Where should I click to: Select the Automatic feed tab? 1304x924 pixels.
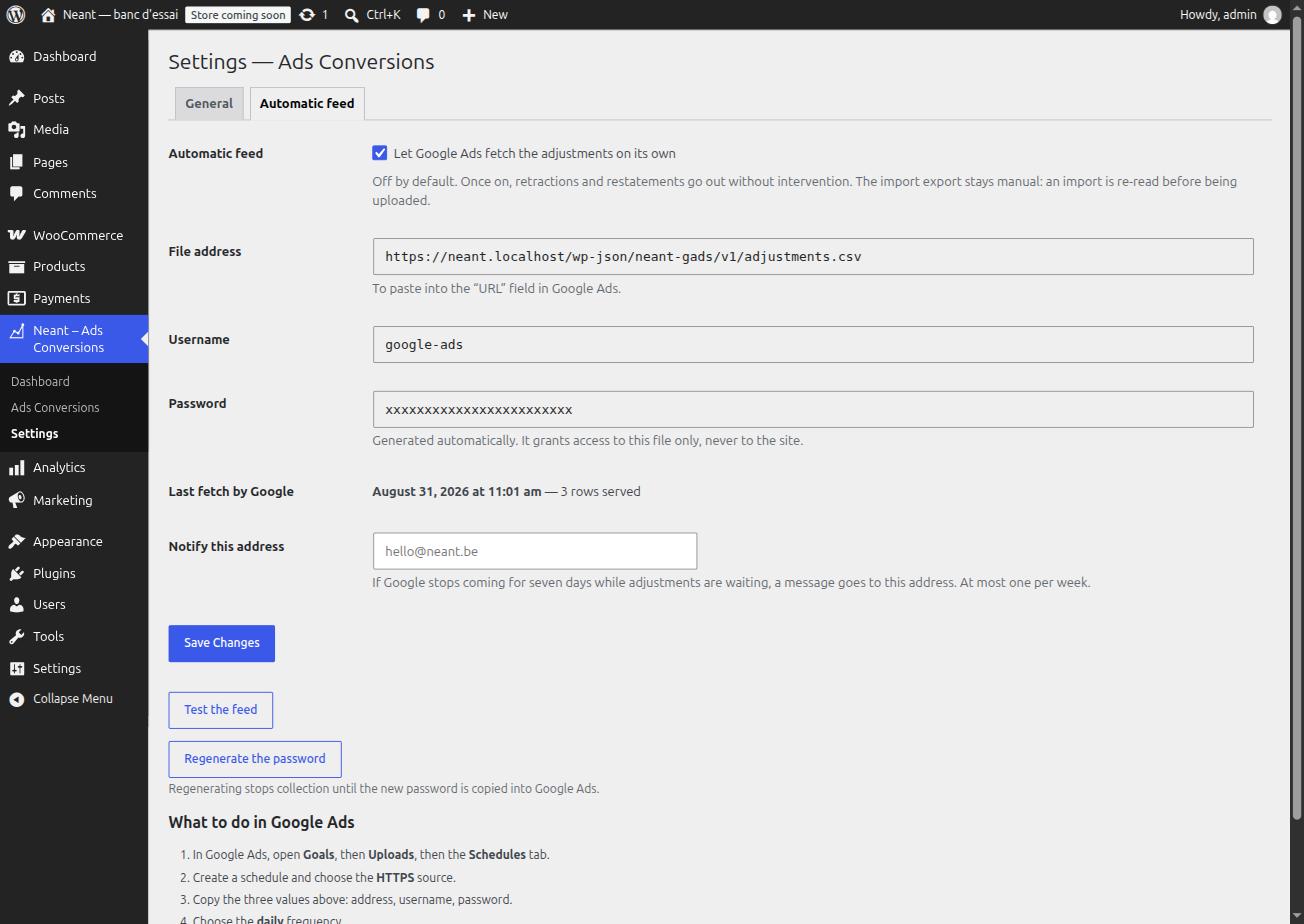(307, 103)
